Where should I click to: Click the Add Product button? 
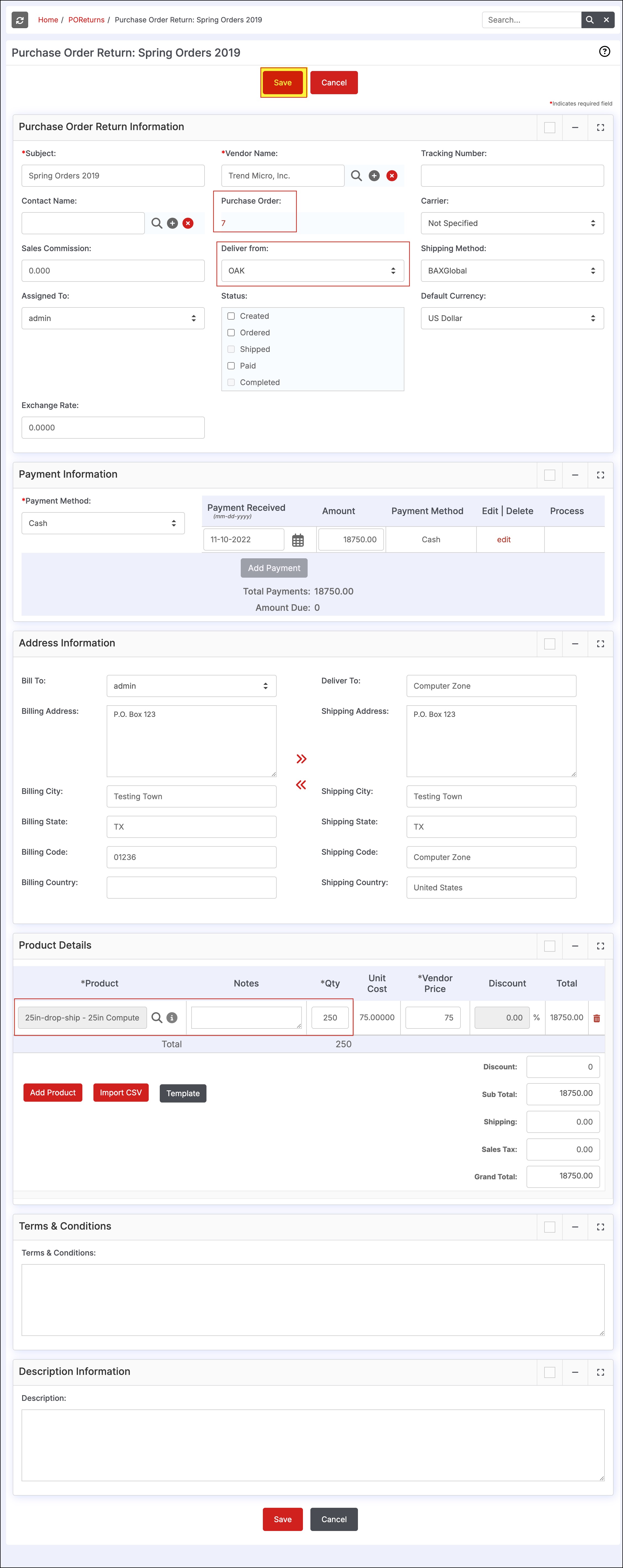point(53,1093)
